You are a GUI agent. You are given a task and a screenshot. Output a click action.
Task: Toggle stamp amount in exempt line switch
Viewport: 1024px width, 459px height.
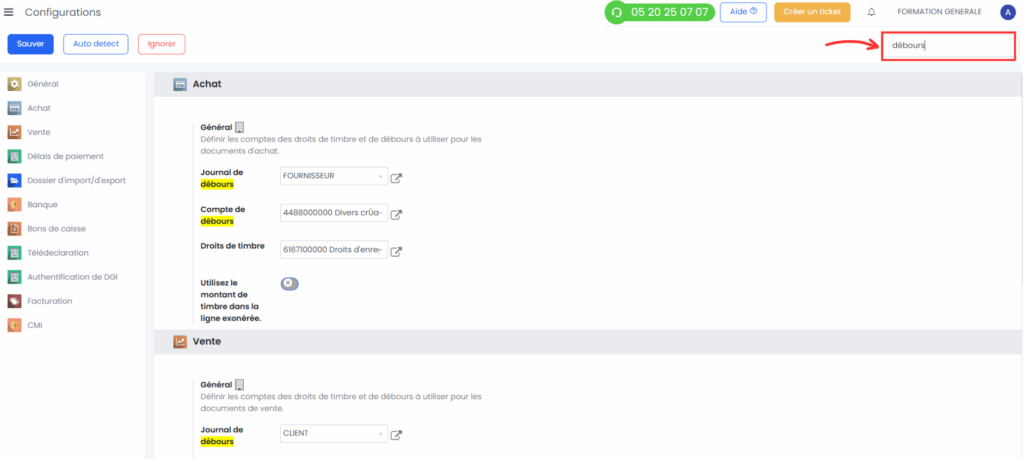[x=289, y=283]
